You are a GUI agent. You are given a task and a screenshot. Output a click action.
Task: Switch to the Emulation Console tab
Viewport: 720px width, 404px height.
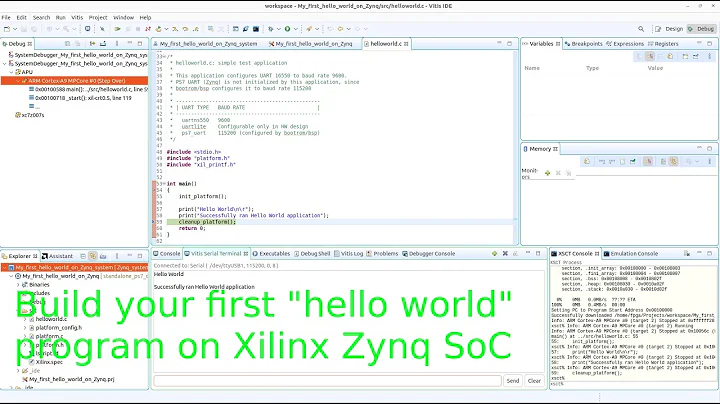pos(630,253)
